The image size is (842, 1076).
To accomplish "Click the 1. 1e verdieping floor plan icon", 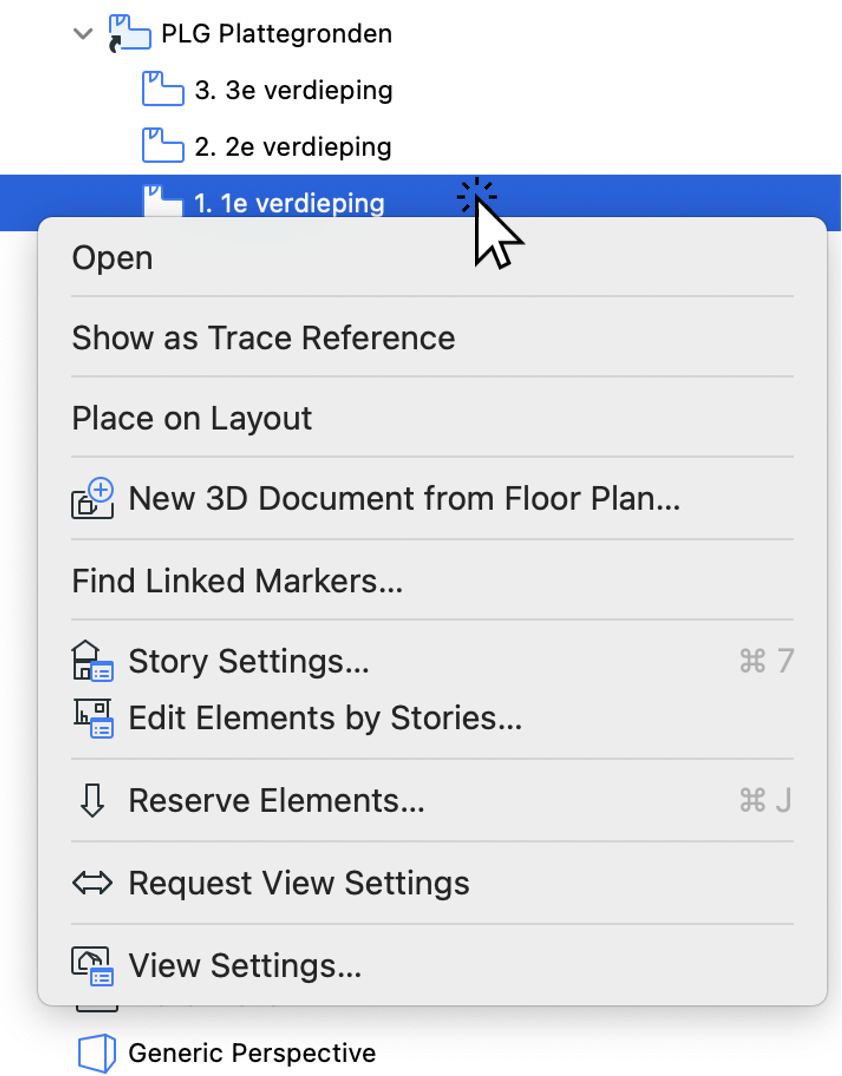I will coord(163,201).
